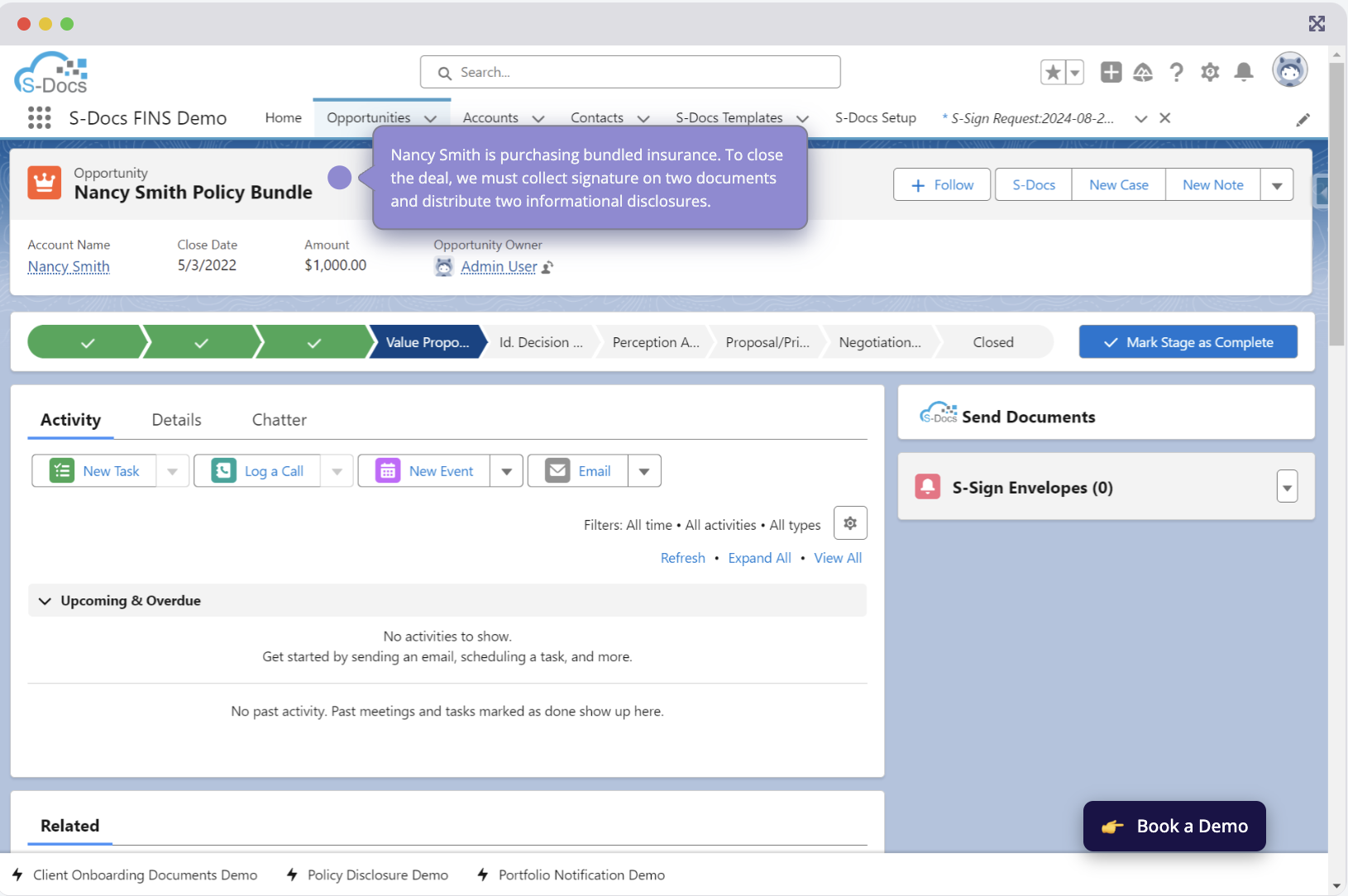Collapse the Upcoming & Overdue section
Image resolution: width=1348 pixels, height=896 pixels.
tap(45, 601)
